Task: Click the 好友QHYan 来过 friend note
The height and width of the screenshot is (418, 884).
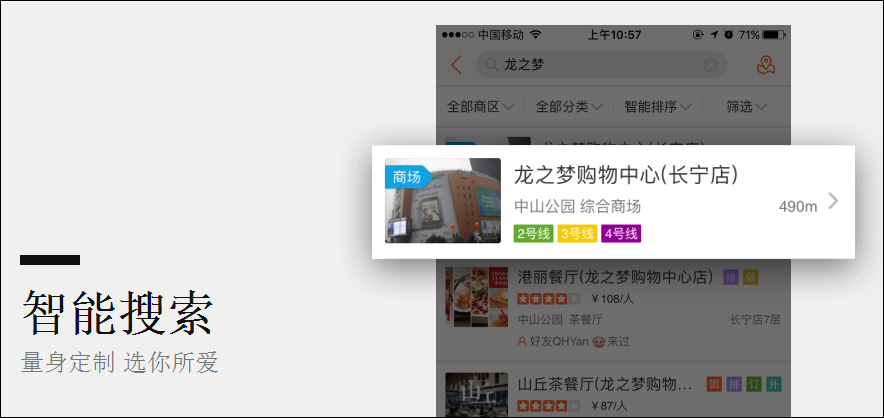Action: 573,341
